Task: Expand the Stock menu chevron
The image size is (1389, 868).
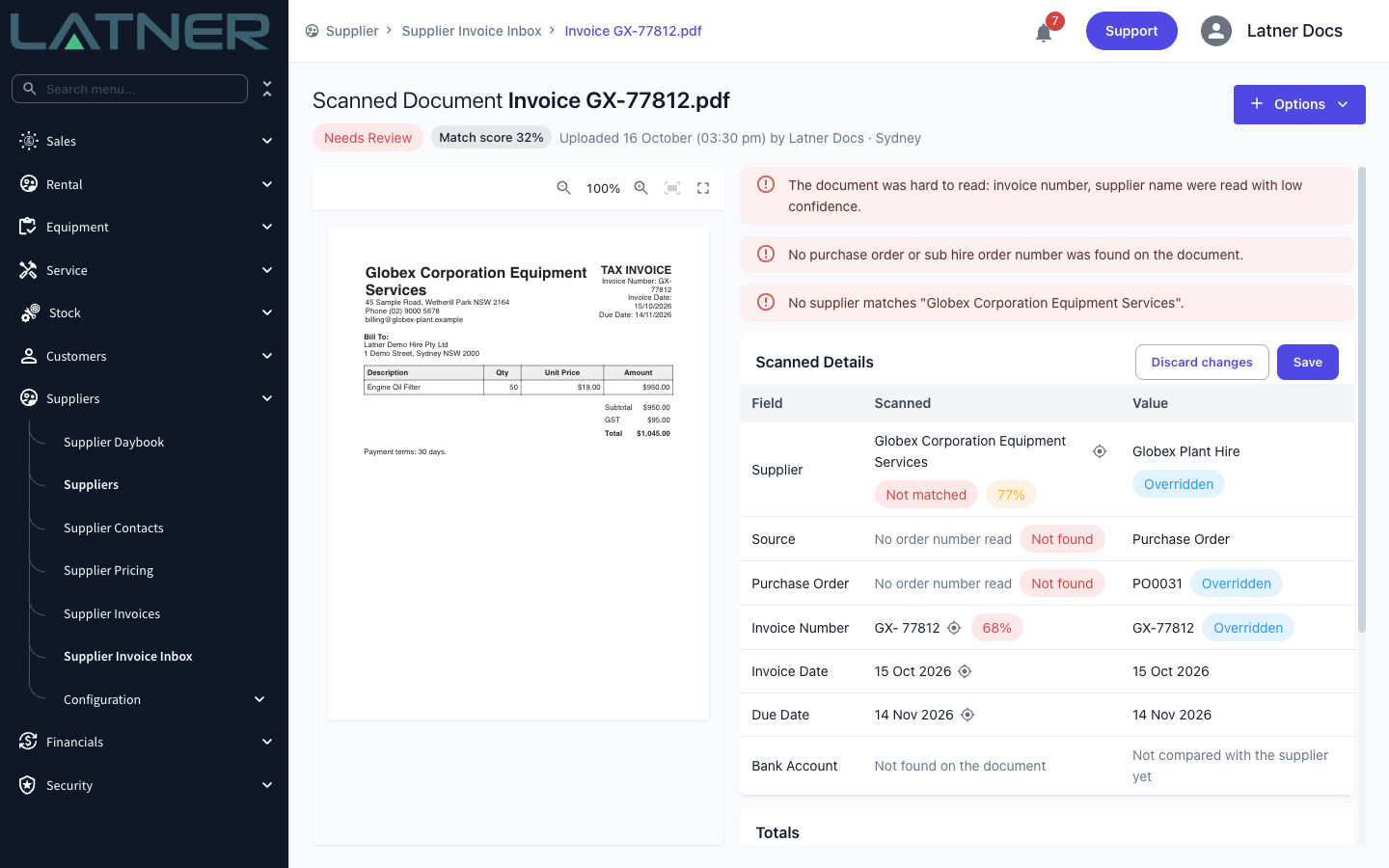Action: click(267, 312)
